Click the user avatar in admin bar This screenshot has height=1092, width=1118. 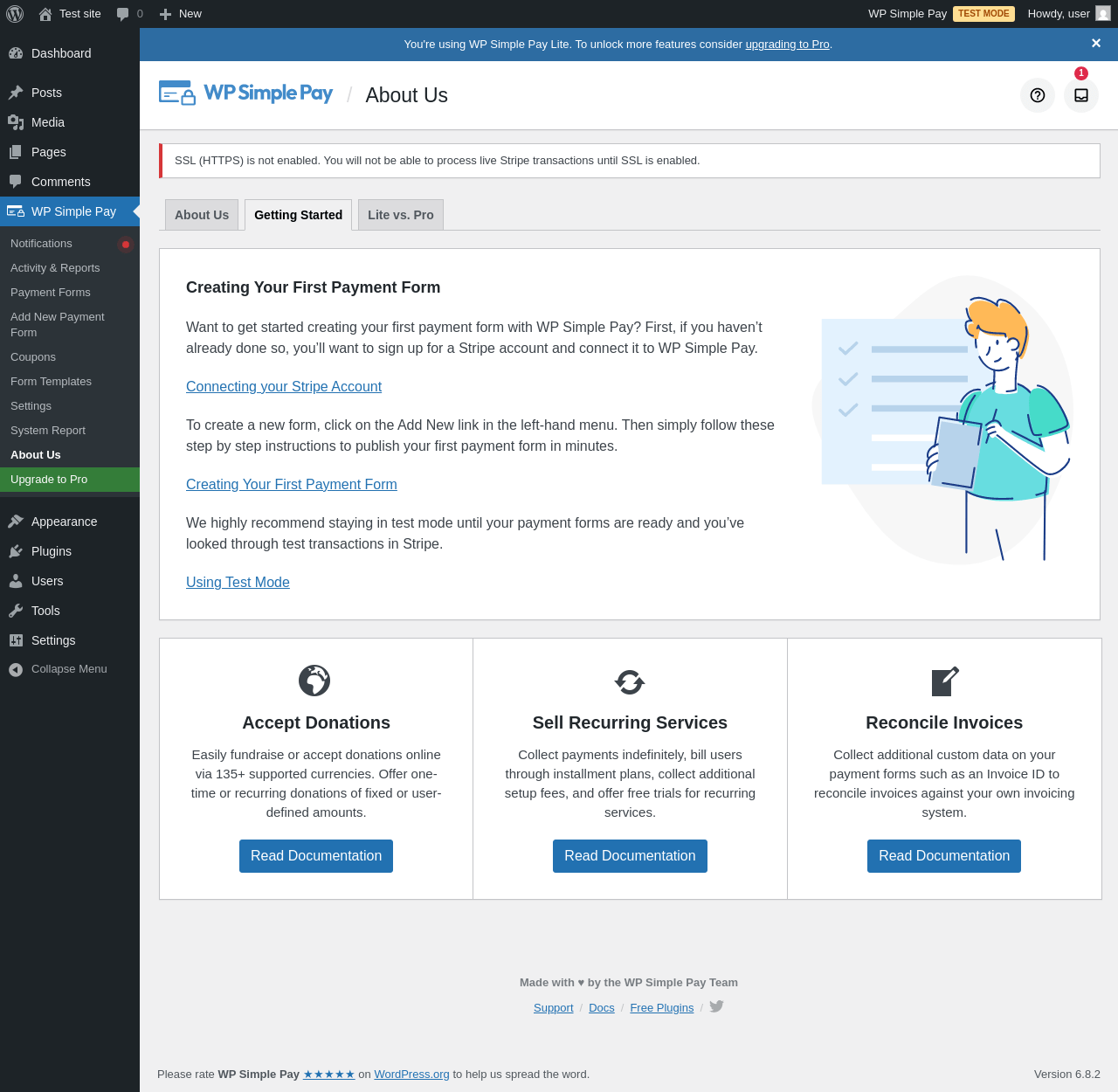pos(1103,14)
